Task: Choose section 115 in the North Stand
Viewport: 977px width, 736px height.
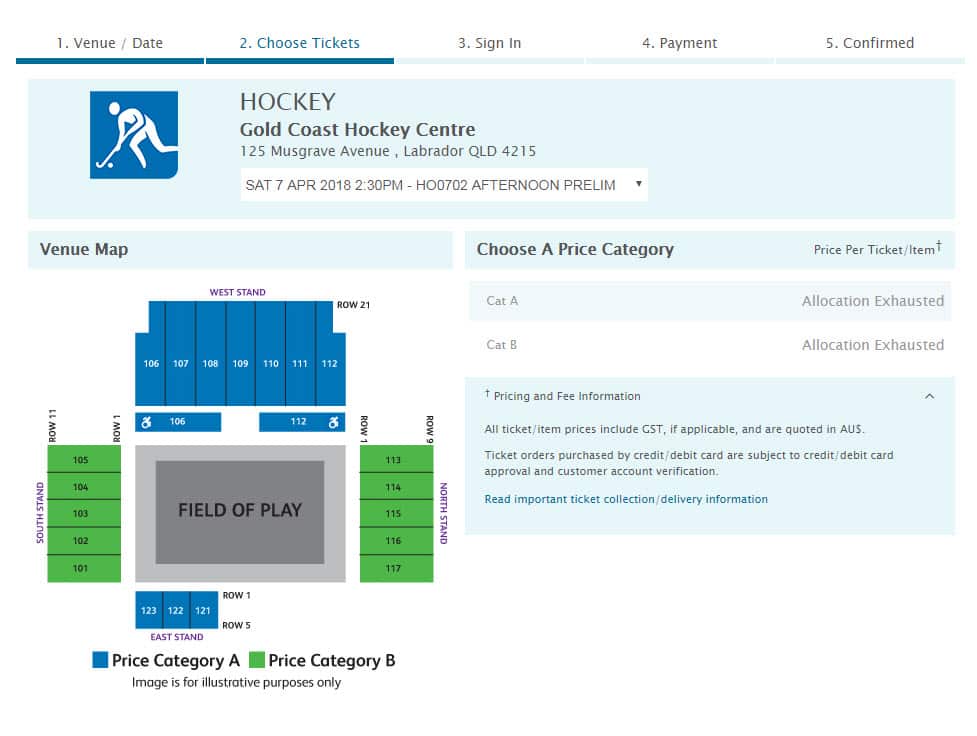Action: (393, 514)
